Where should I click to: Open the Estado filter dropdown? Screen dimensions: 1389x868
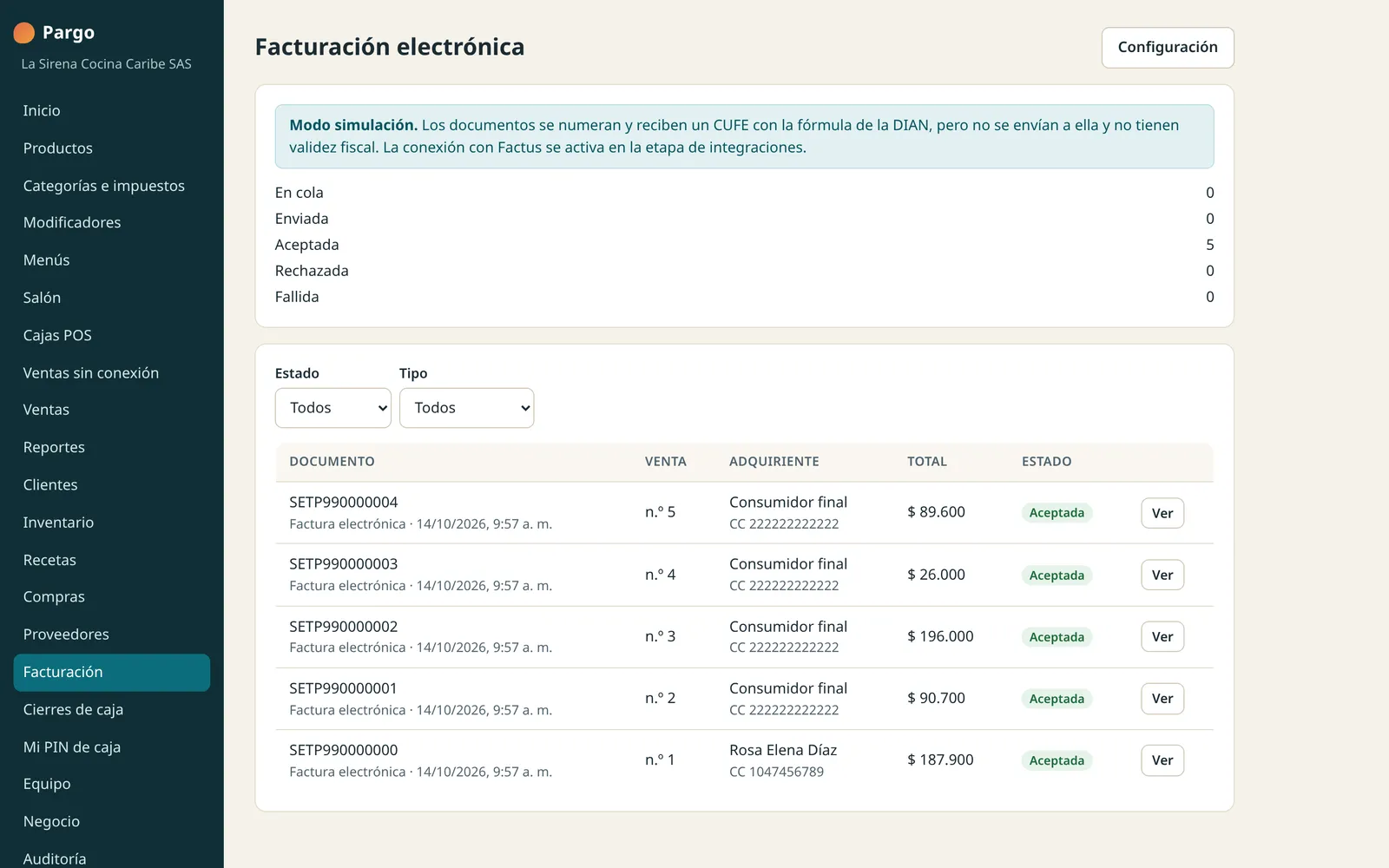click(333, 408)
